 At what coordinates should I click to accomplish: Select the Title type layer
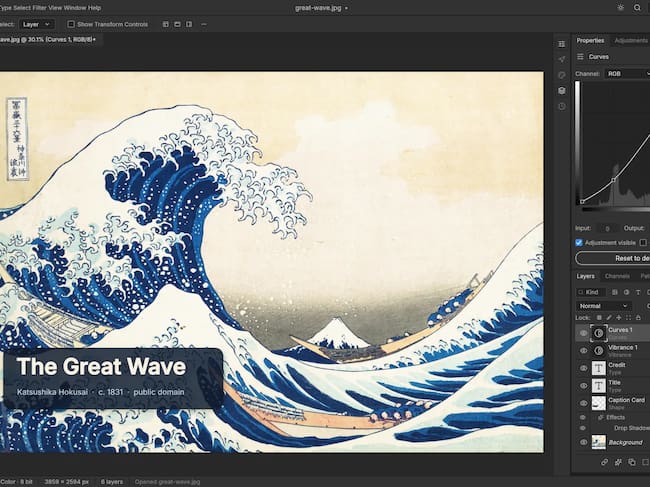coord(613,385)
